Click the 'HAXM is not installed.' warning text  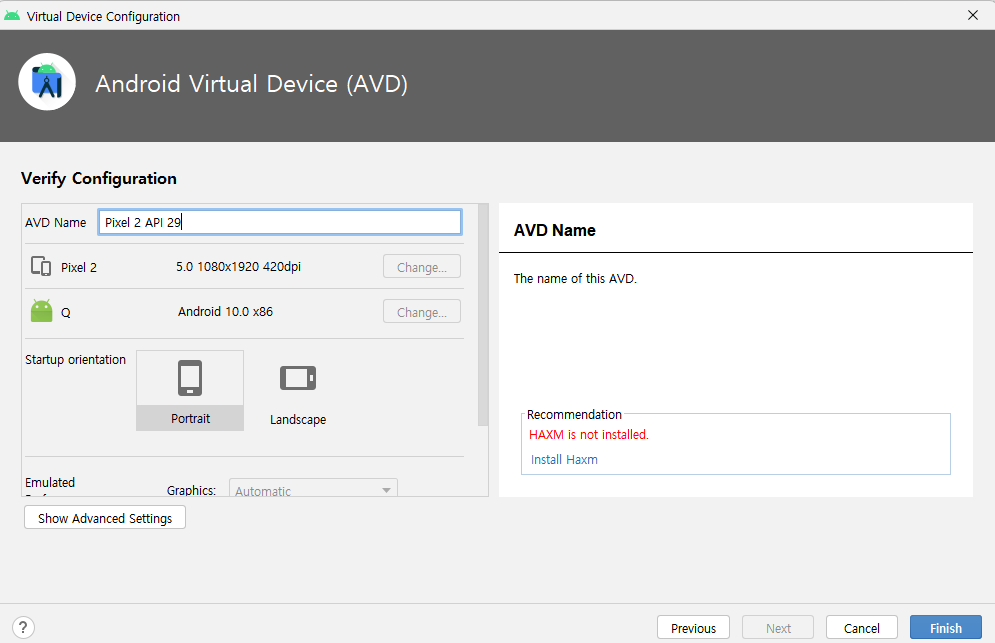[589, 435]
